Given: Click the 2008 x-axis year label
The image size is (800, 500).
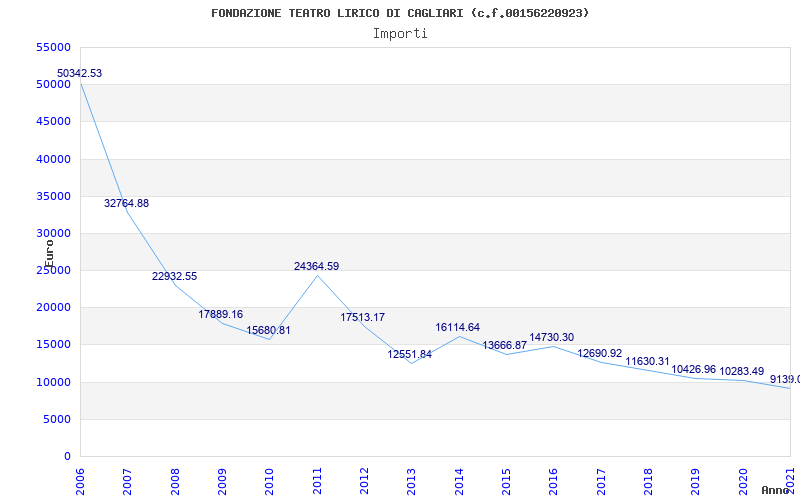Looking at the screenshot, I should coord(175,482).
